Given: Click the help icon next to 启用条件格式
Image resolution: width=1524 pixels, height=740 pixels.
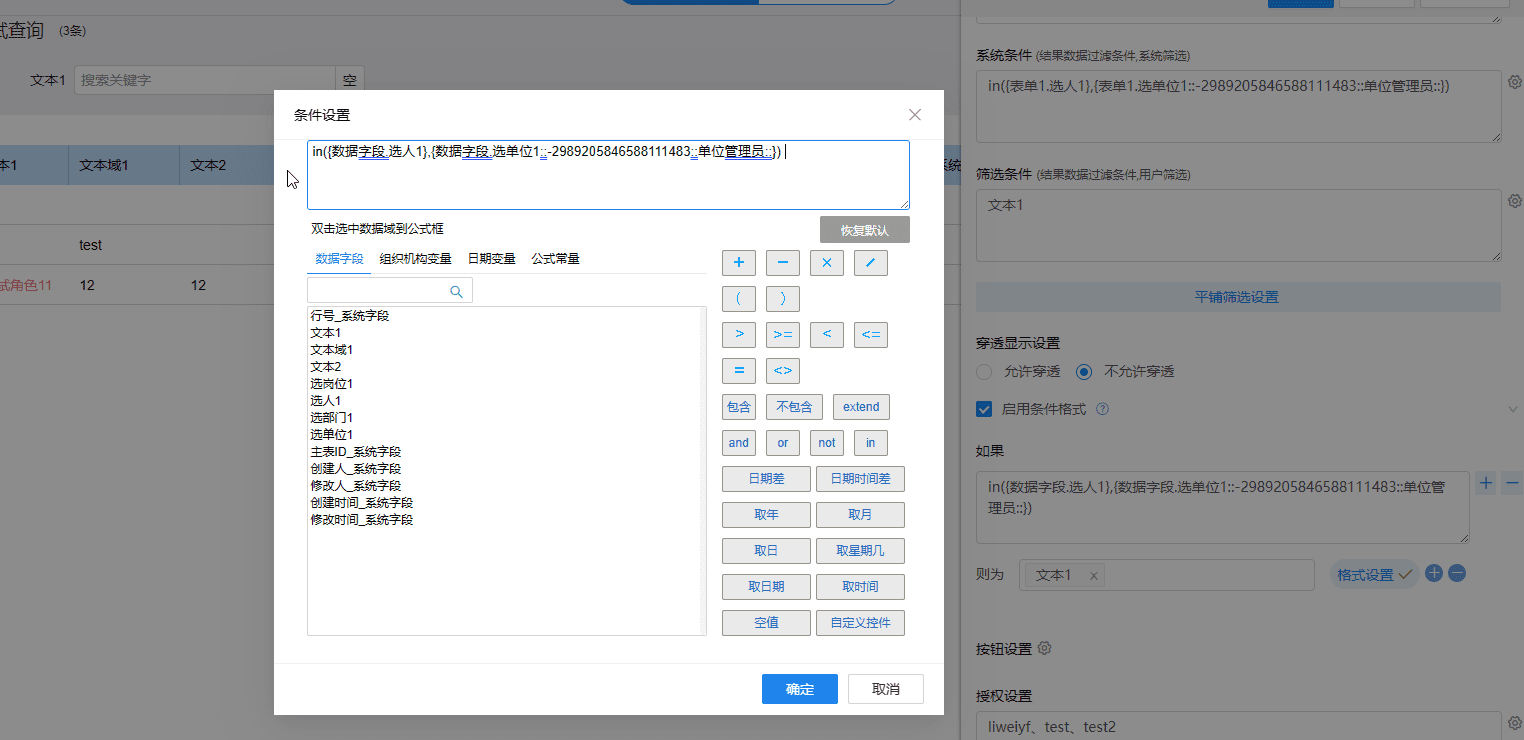Looking at the screenshot, I should pos(1102,409).
